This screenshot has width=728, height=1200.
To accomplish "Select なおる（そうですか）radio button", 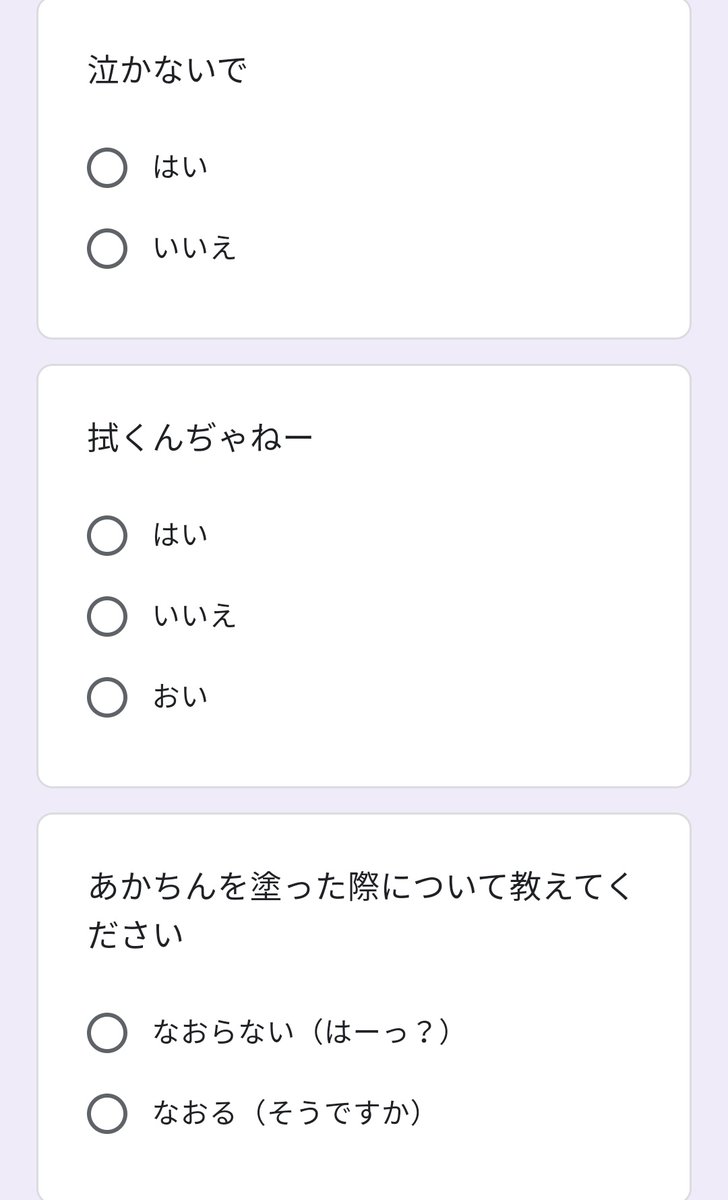I will coord(107,1113).
